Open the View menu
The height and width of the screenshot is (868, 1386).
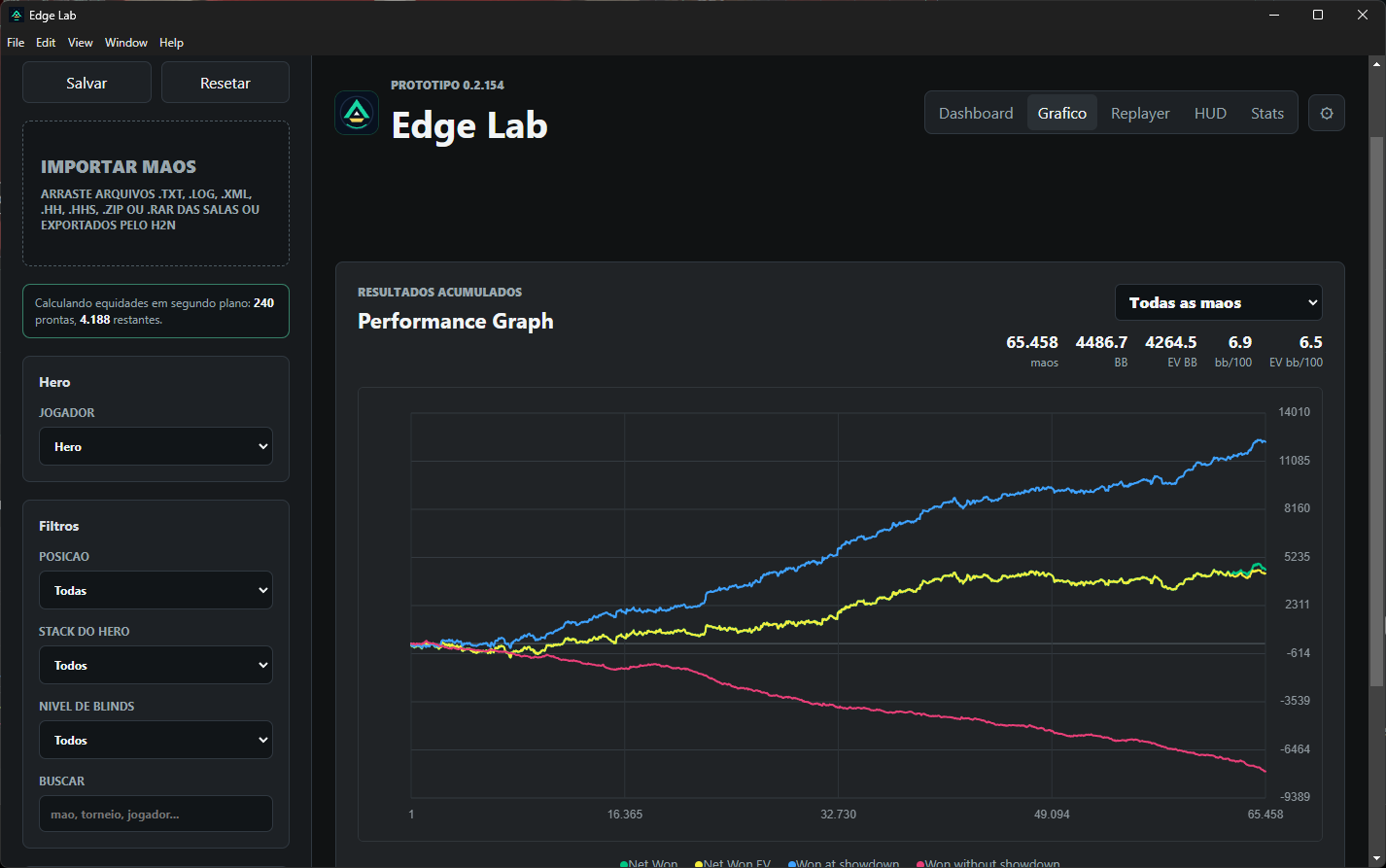(81, 43)
